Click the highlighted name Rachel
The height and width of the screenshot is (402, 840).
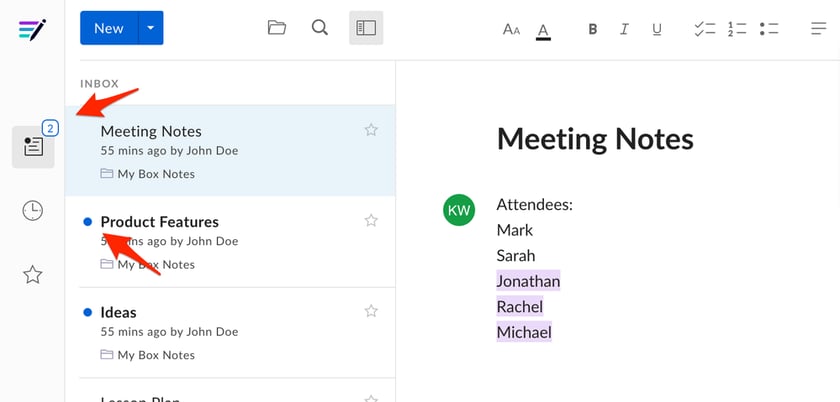[520, 307]
